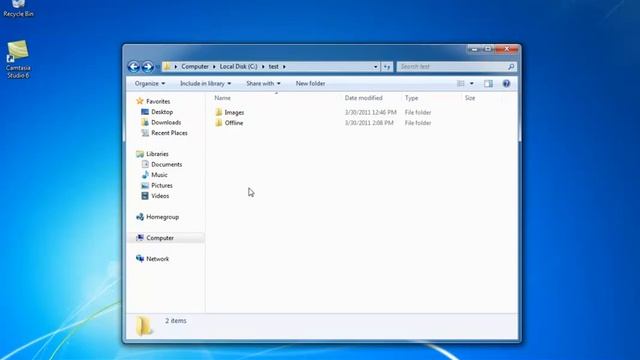Viewport: 640px width, 360px height.
Task: Click the Libraries icon in sidebar
Action: click(140, 154)
